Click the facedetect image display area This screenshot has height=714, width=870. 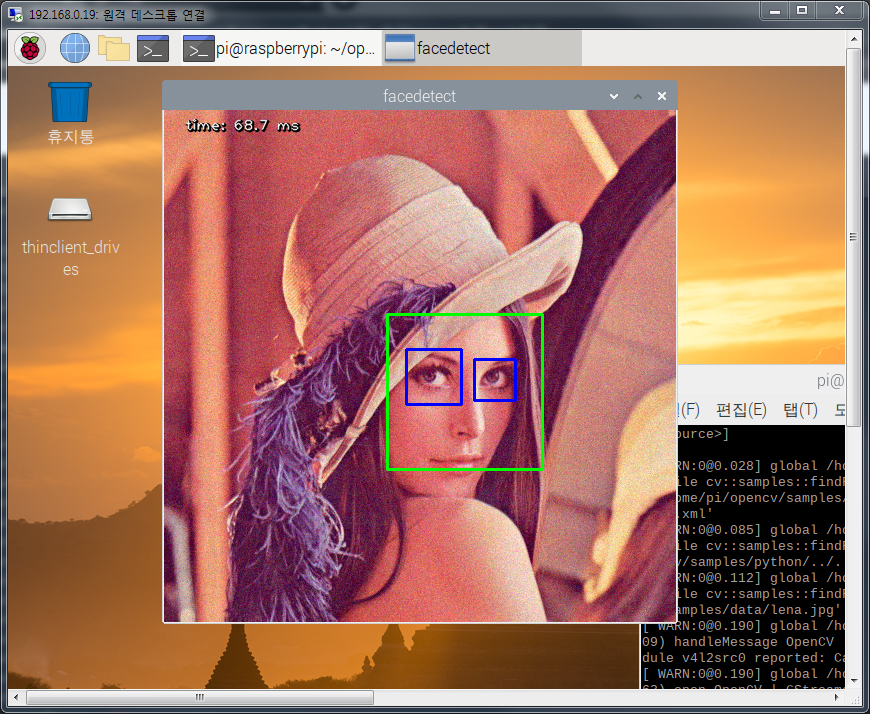[x=419, y=366]
